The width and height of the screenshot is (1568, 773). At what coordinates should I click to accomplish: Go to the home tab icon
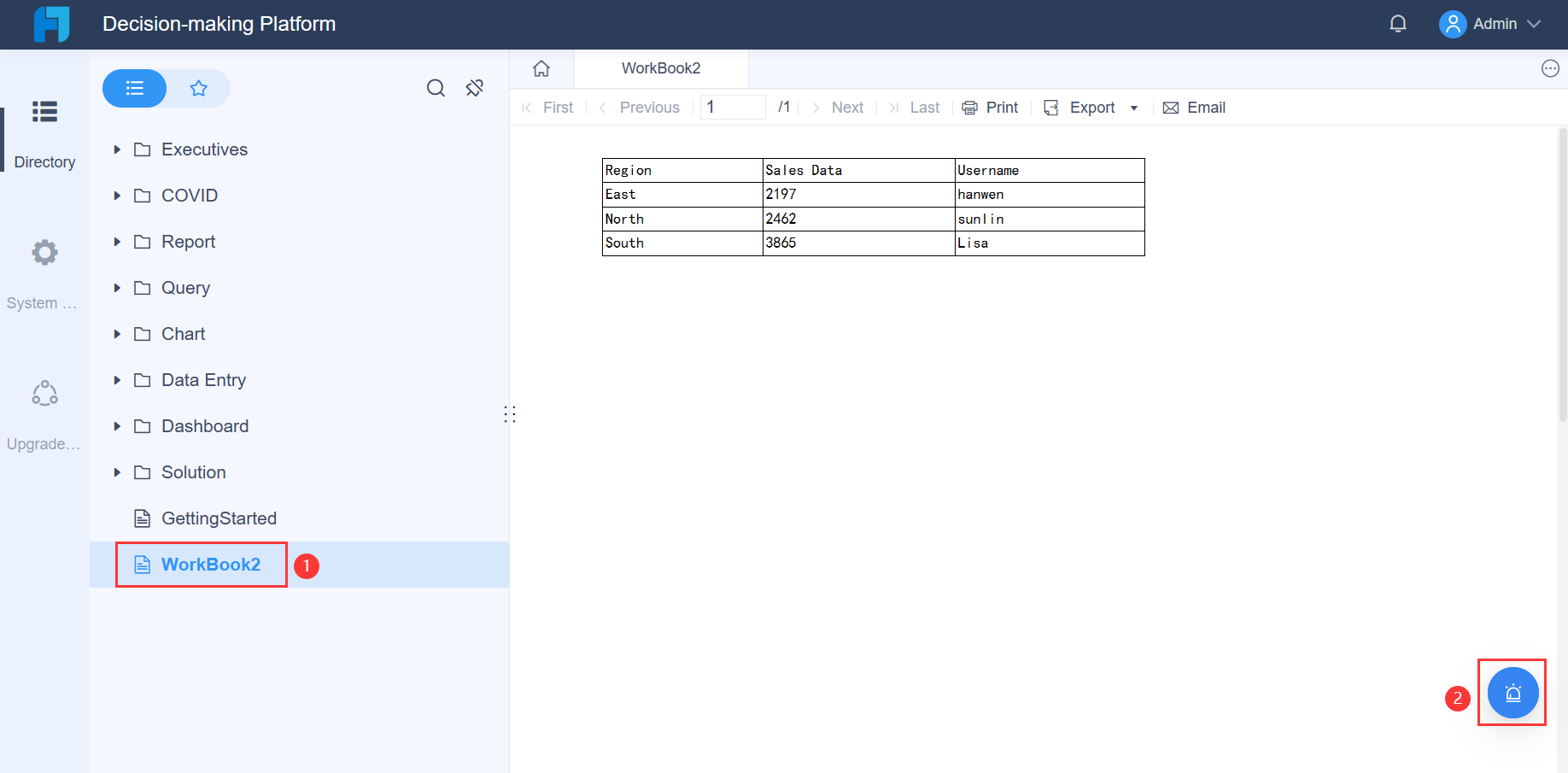541,67
